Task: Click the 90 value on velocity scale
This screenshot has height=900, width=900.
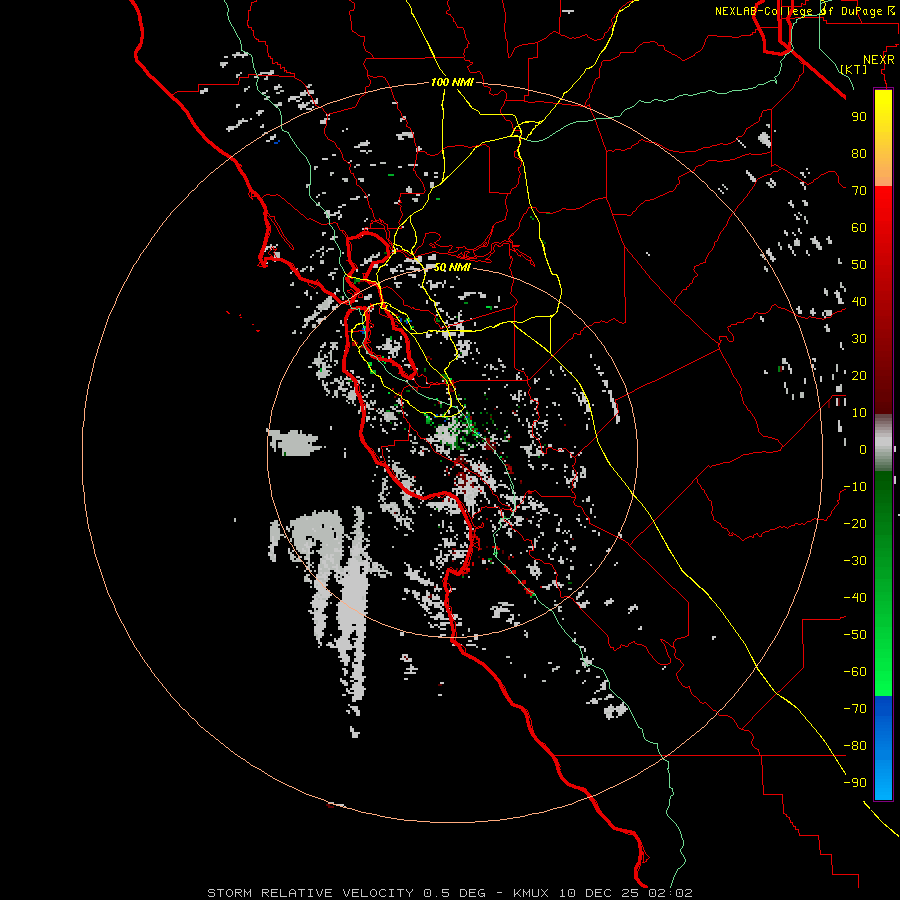Action: [859, 117]
